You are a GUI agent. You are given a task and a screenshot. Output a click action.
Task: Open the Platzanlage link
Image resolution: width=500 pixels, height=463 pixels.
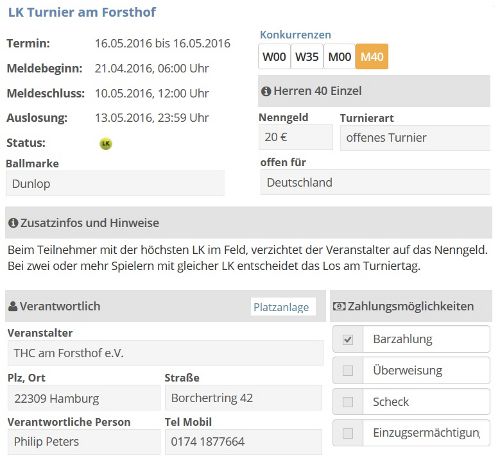[x=281, y=307]
